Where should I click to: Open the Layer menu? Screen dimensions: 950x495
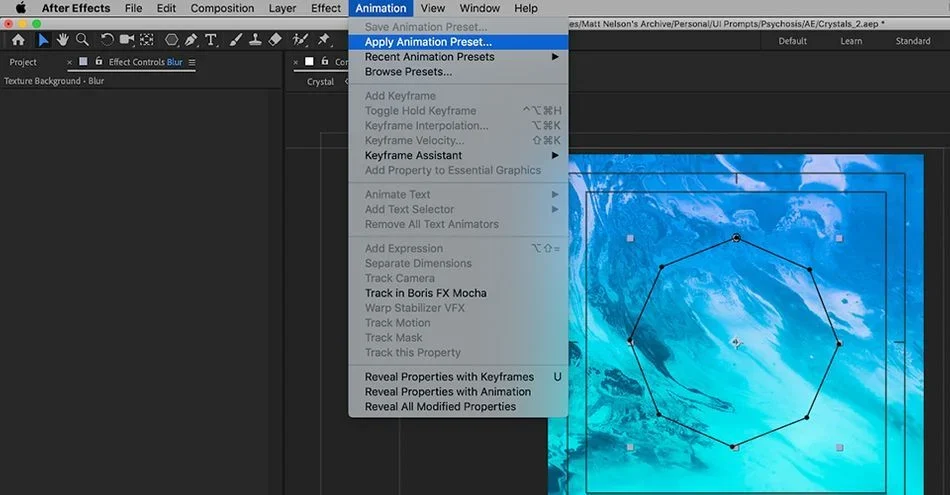pyautogui.click(x=282, y=8)
